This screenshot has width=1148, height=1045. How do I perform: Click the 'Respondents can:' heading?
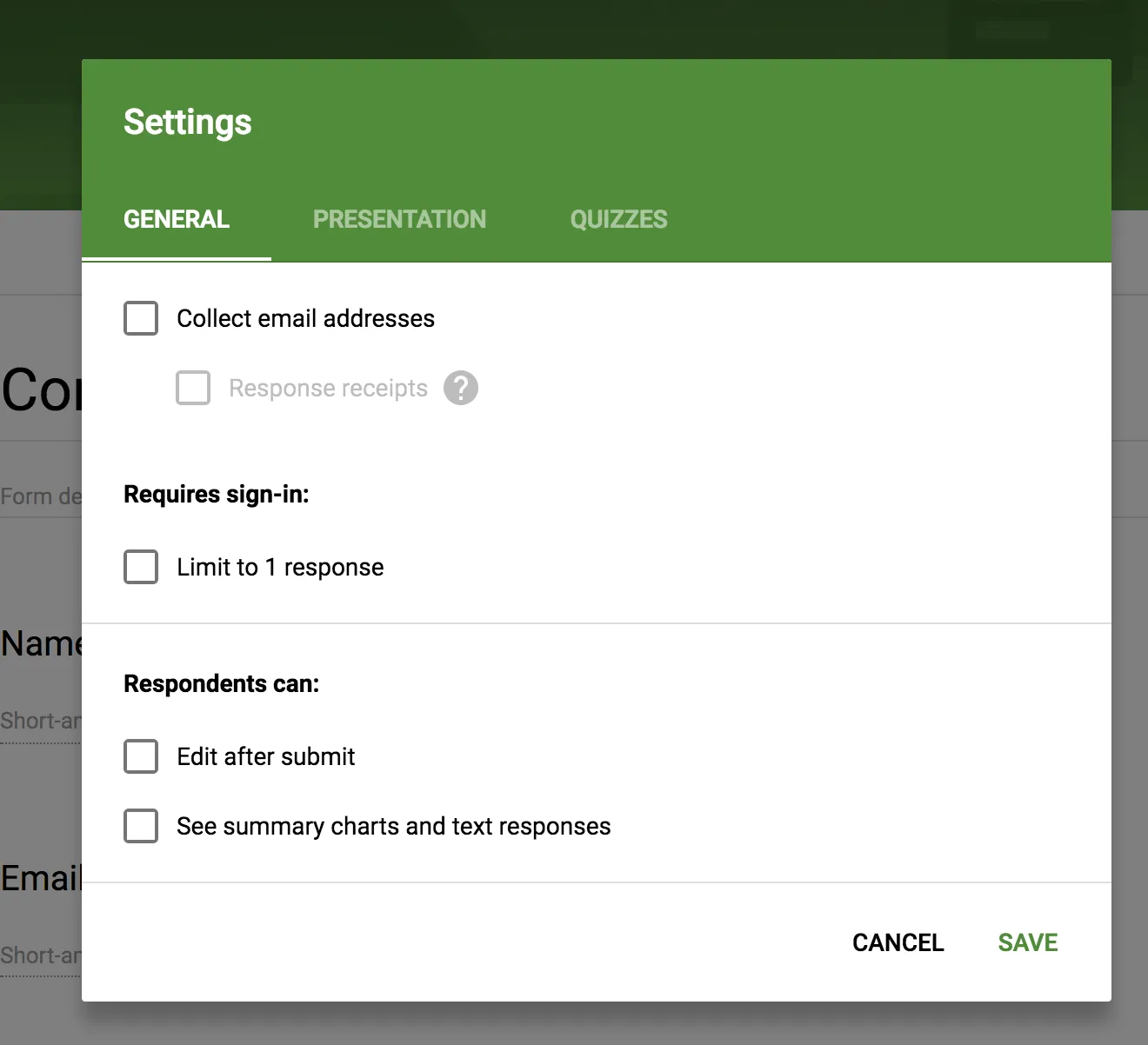pos(222,683)
